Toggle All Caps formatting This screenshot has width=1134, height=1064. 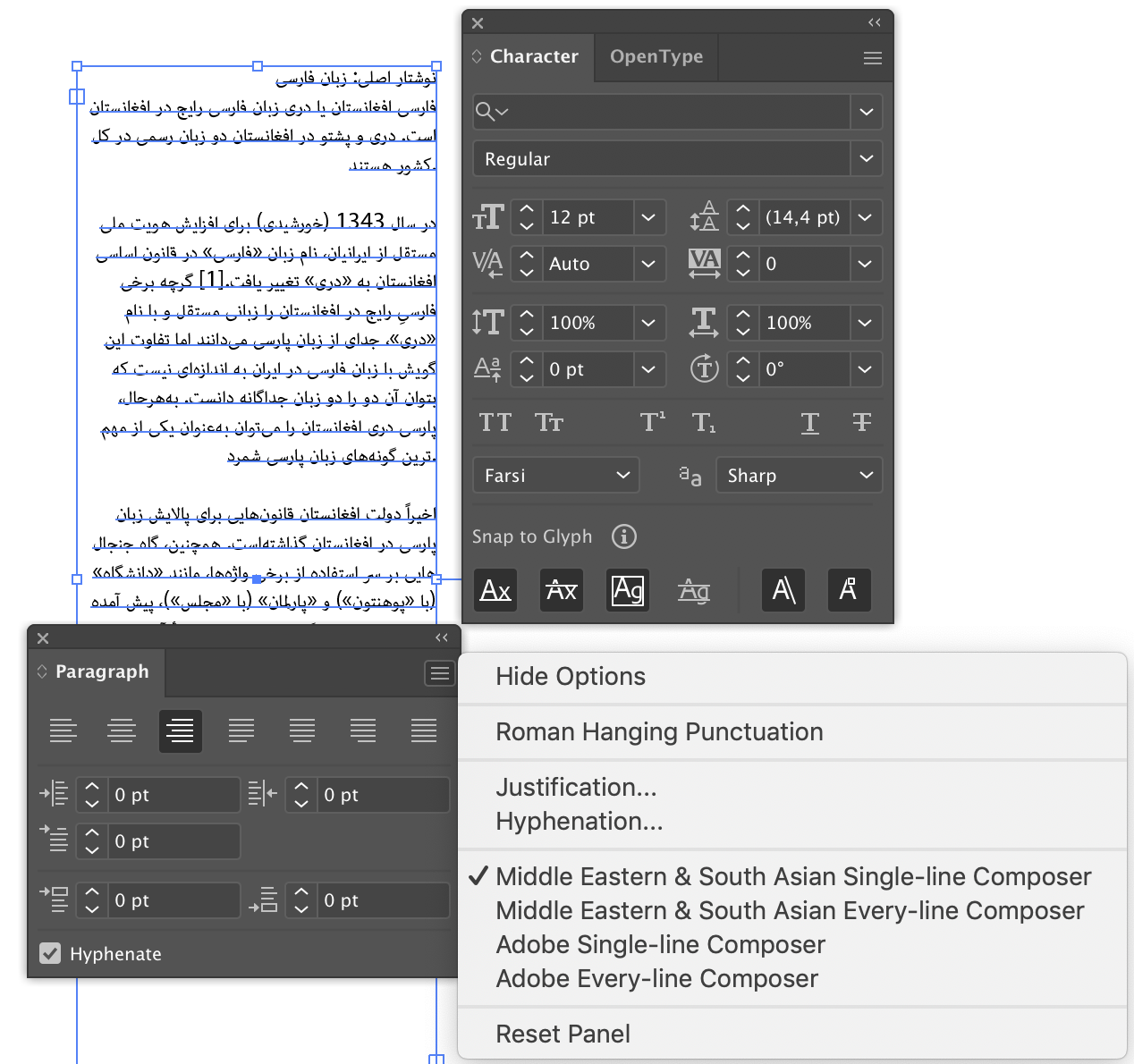pyautogui.click(x=495, y=421)
